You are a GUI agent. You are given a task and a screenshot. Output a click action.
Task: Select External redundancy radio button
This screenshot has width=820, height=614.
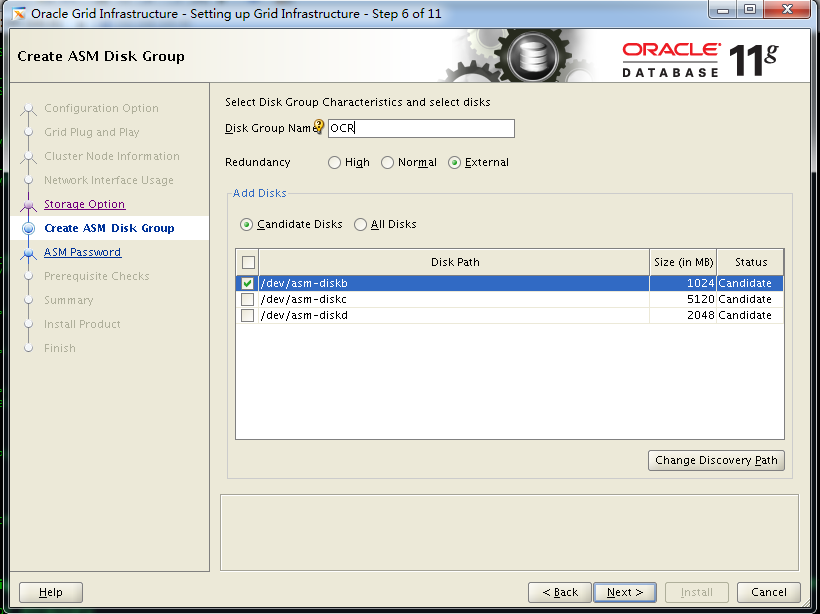pos(454,163)
